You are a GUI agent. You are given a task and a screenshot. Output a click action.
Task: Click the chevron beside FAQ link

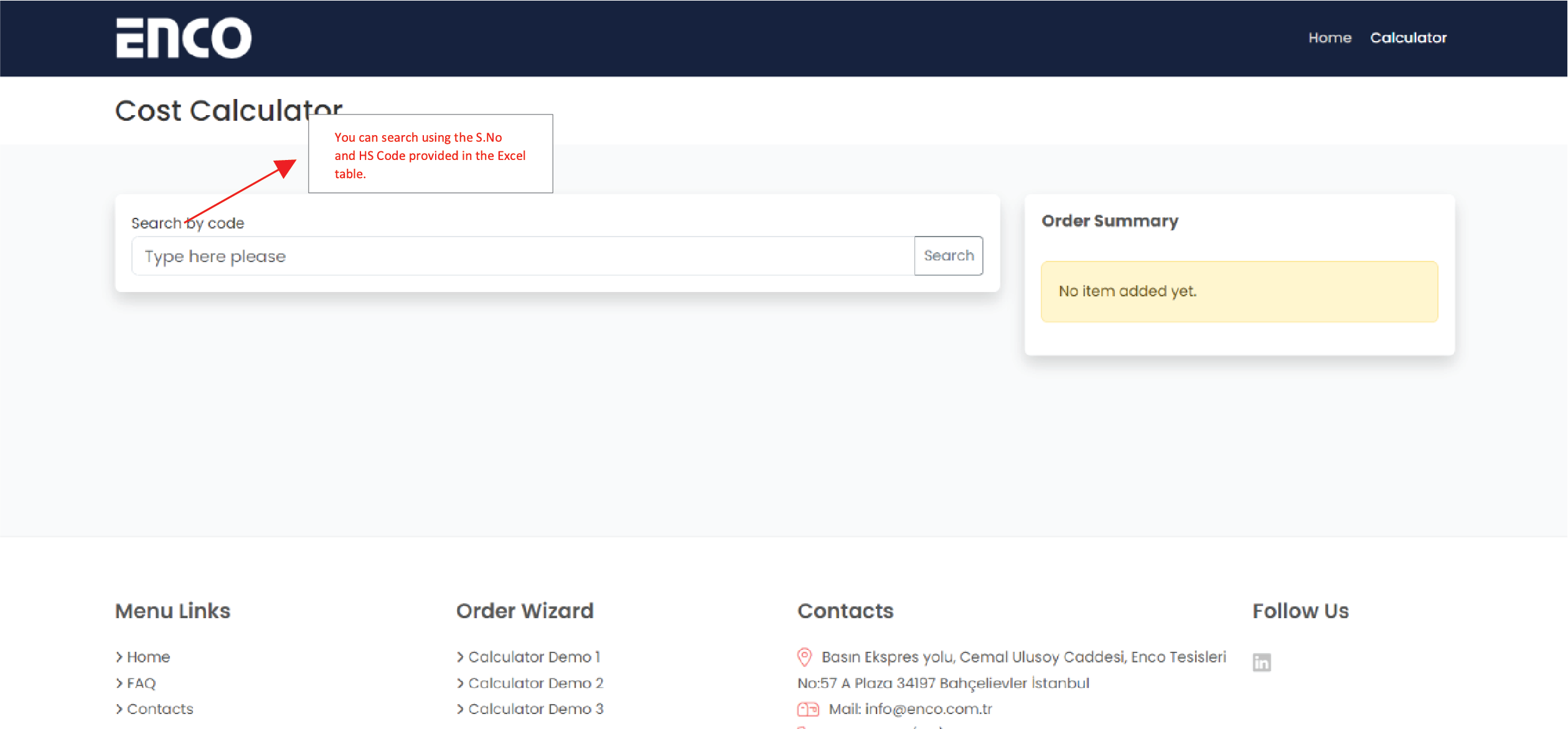tap(119, 683)
